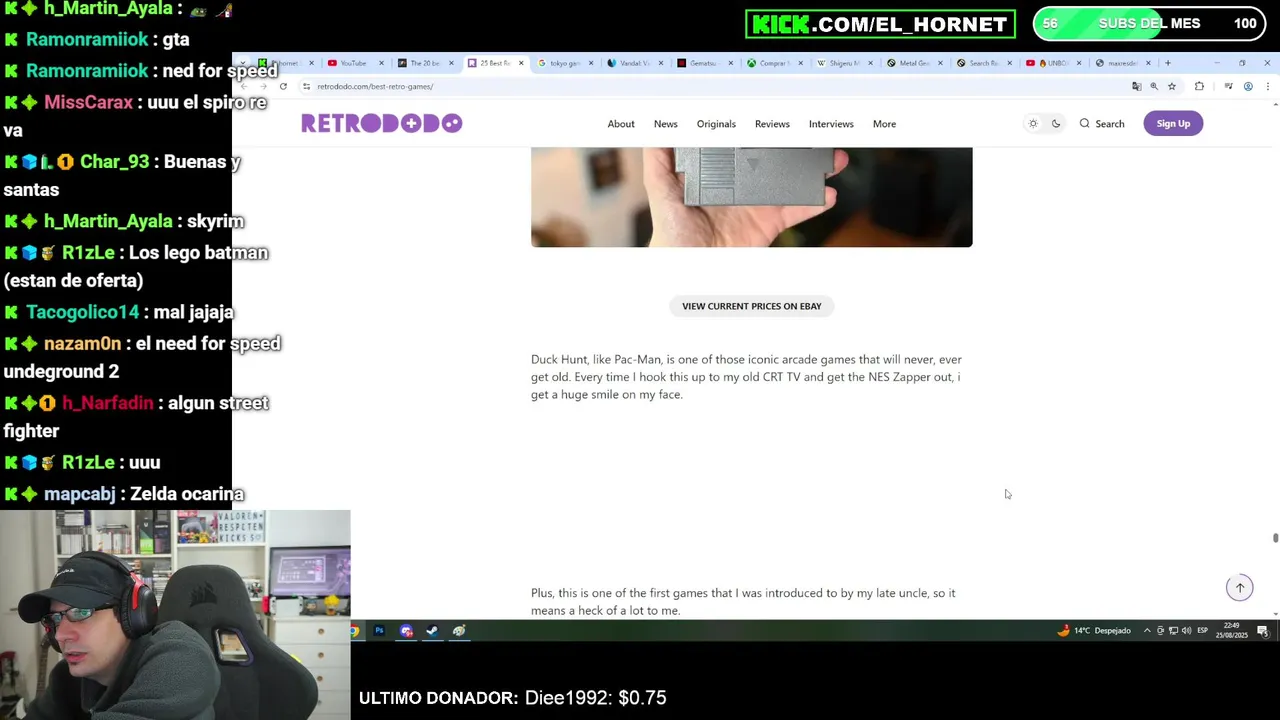1280x720 pixels.
Task: Open the media control icon in the toolbar
Action: (1228, 87)
